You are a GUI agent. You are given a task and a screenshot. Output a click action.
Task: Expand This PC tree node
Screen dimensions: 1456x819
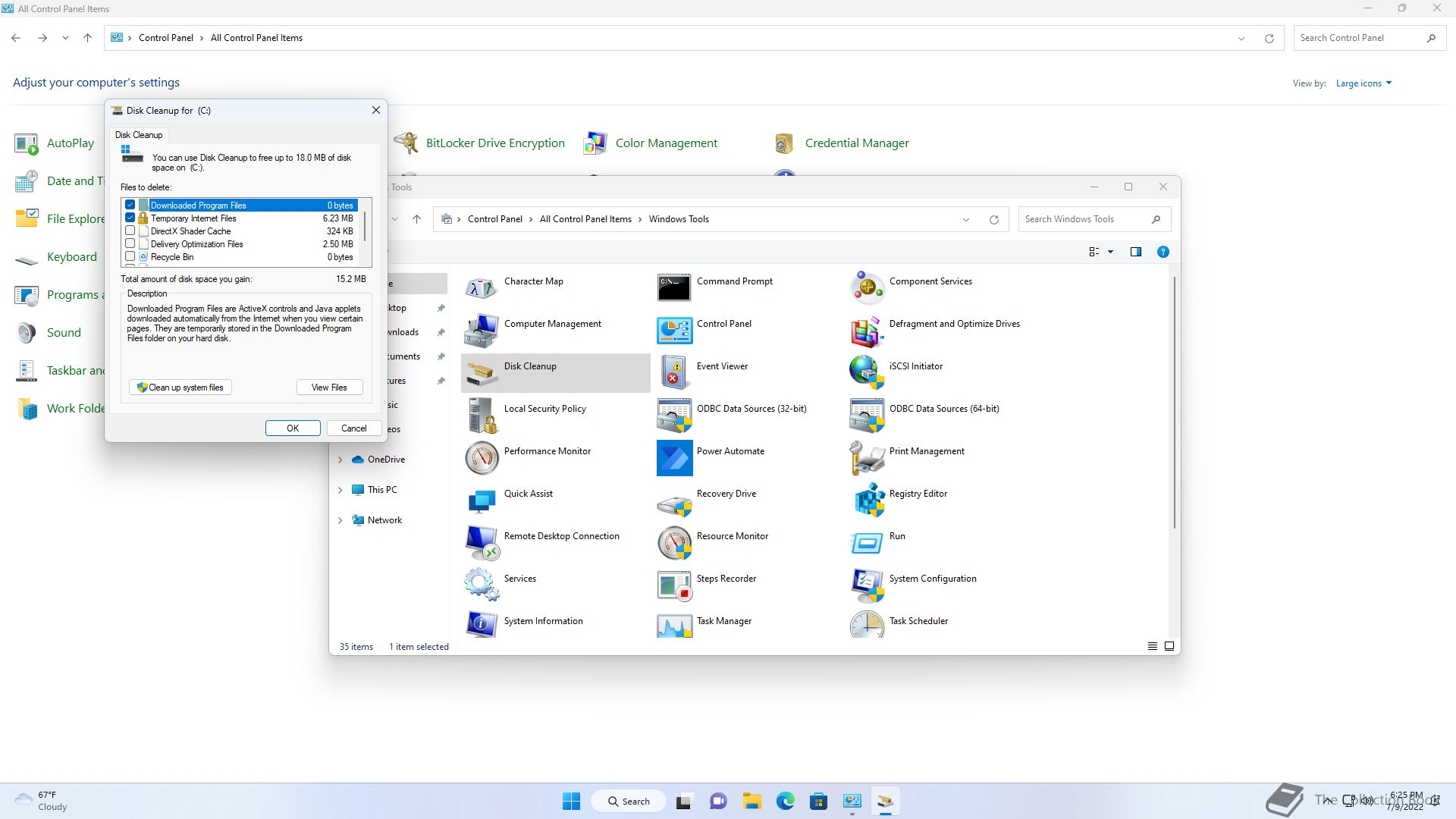[x=340, y=490]
